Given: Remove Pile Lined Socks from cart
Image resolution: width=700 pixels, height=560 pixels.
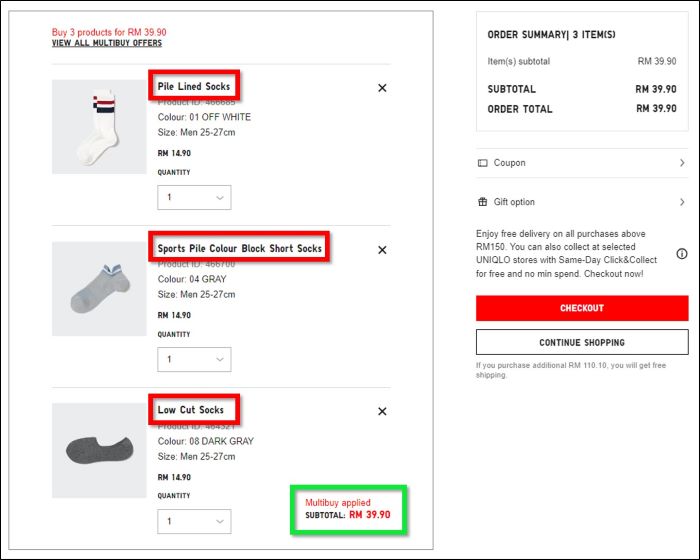Looking at the screenshot, I should 382,88.
